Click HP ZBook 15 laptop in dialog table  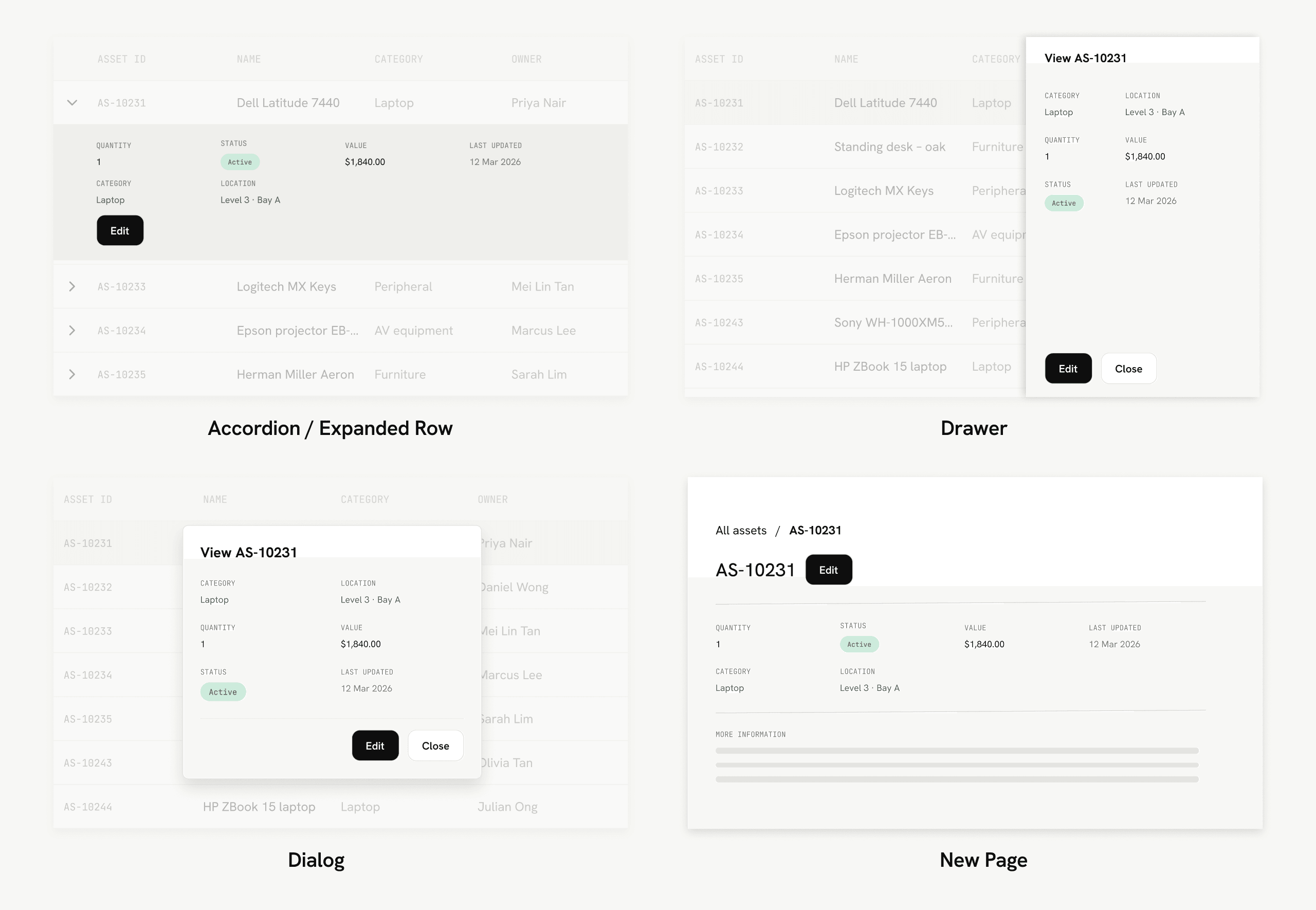[x=259, y=807]
